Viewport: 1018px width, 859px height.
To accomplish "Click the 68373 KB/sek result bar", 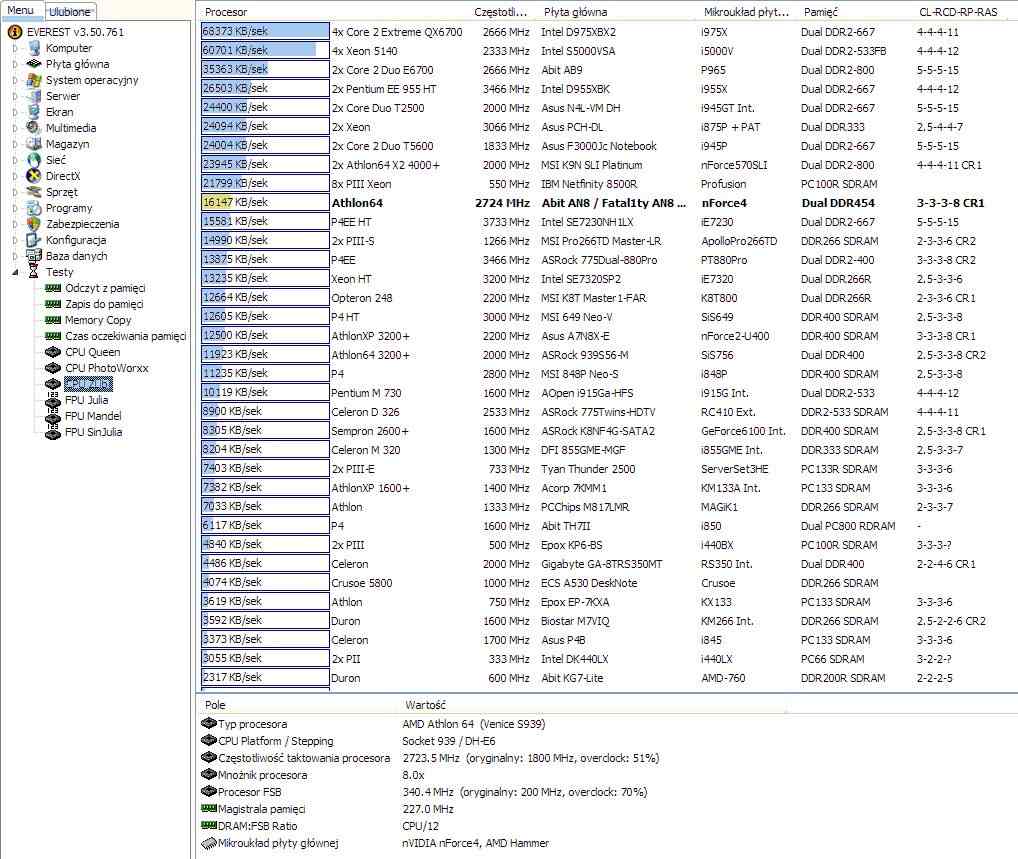I will [265, 31].
